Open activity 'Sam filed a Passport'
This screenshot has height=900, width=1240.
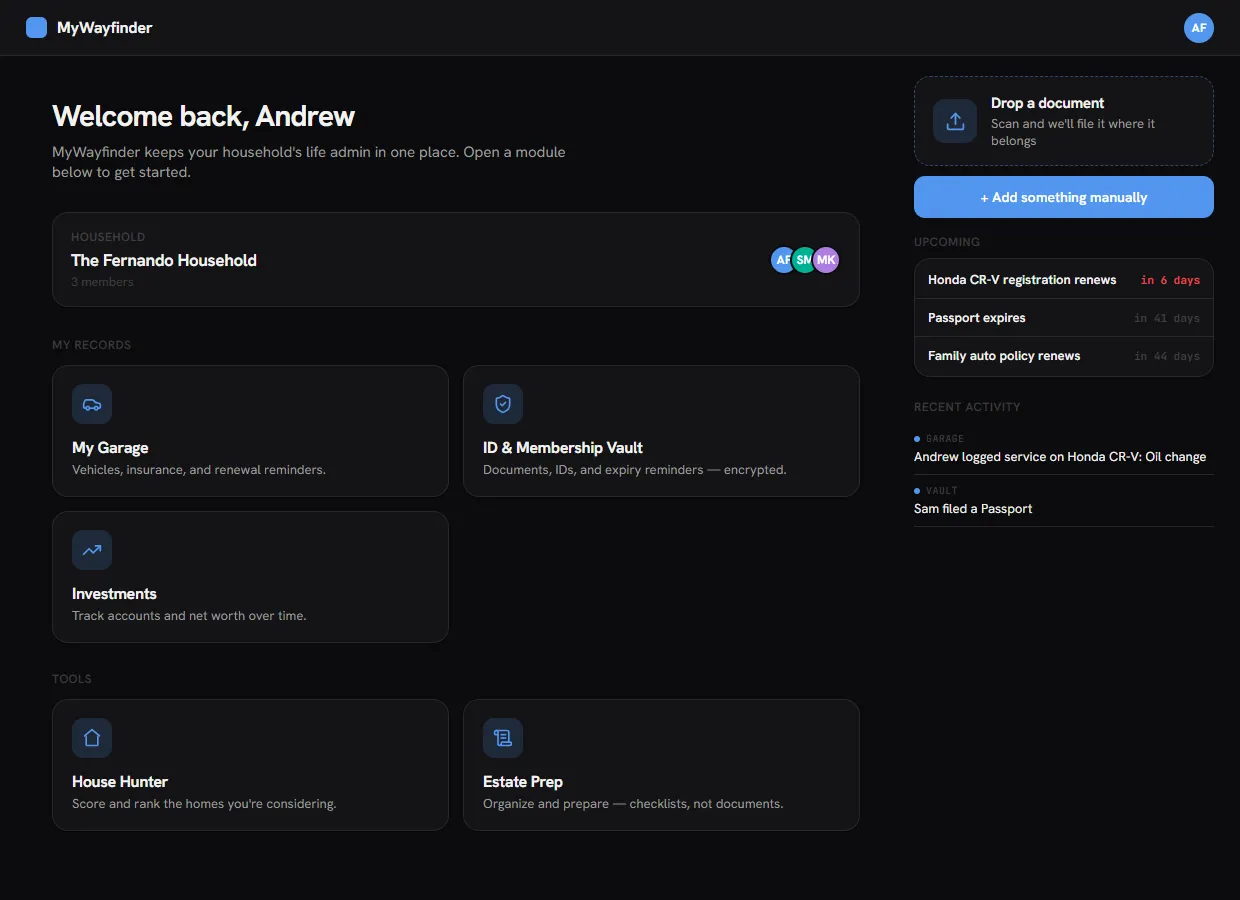1064,501
